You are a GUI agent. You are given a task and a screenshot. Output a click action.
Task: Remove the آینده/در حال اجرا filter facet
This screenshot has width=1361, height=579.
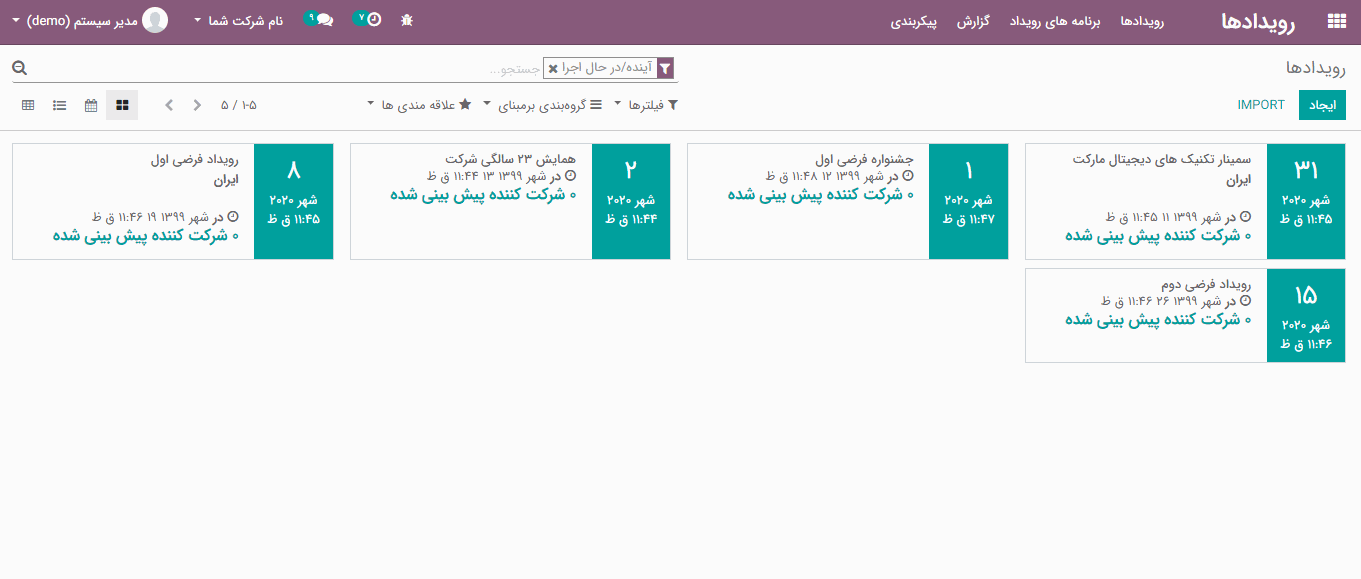553,69
